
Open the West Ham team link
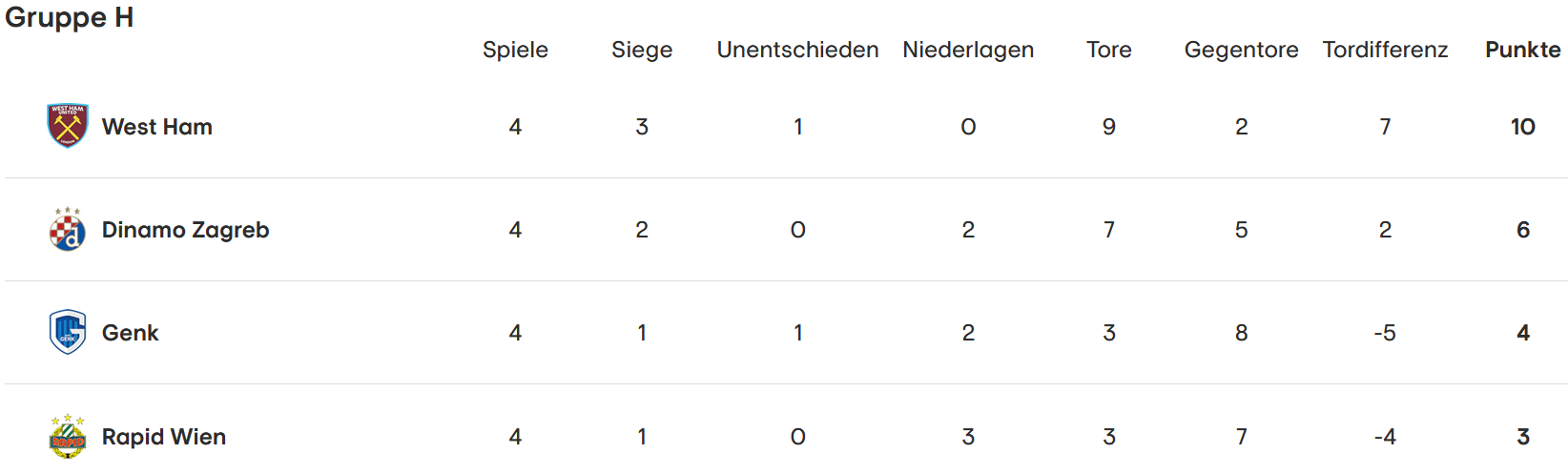click(x=157, y=127)
